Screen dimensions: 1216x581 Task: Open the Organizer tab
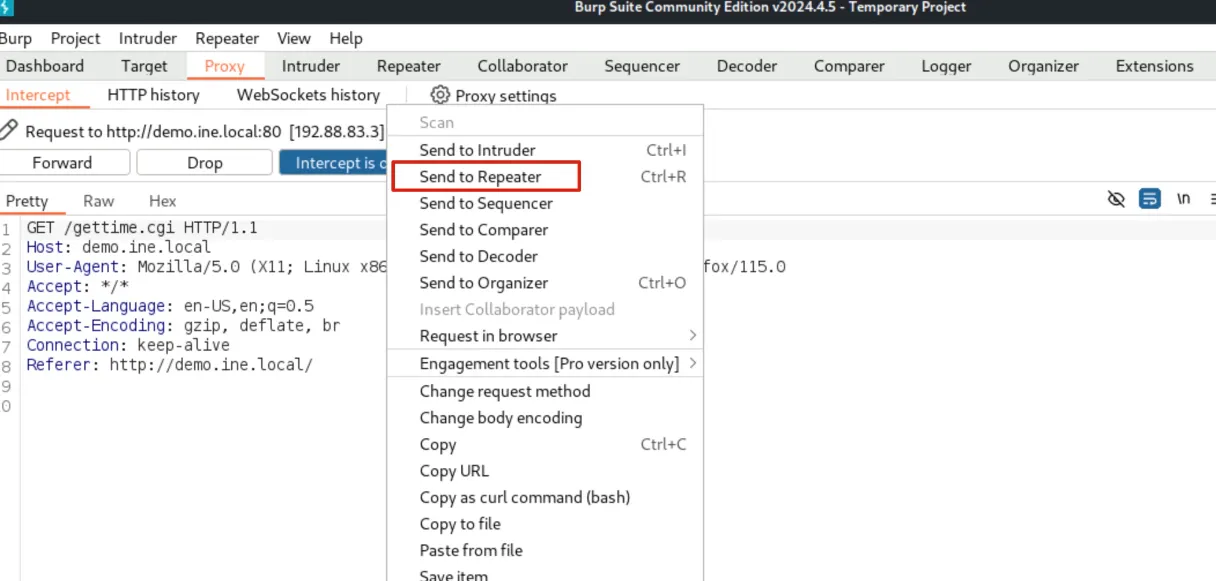tap(1043, 66)
